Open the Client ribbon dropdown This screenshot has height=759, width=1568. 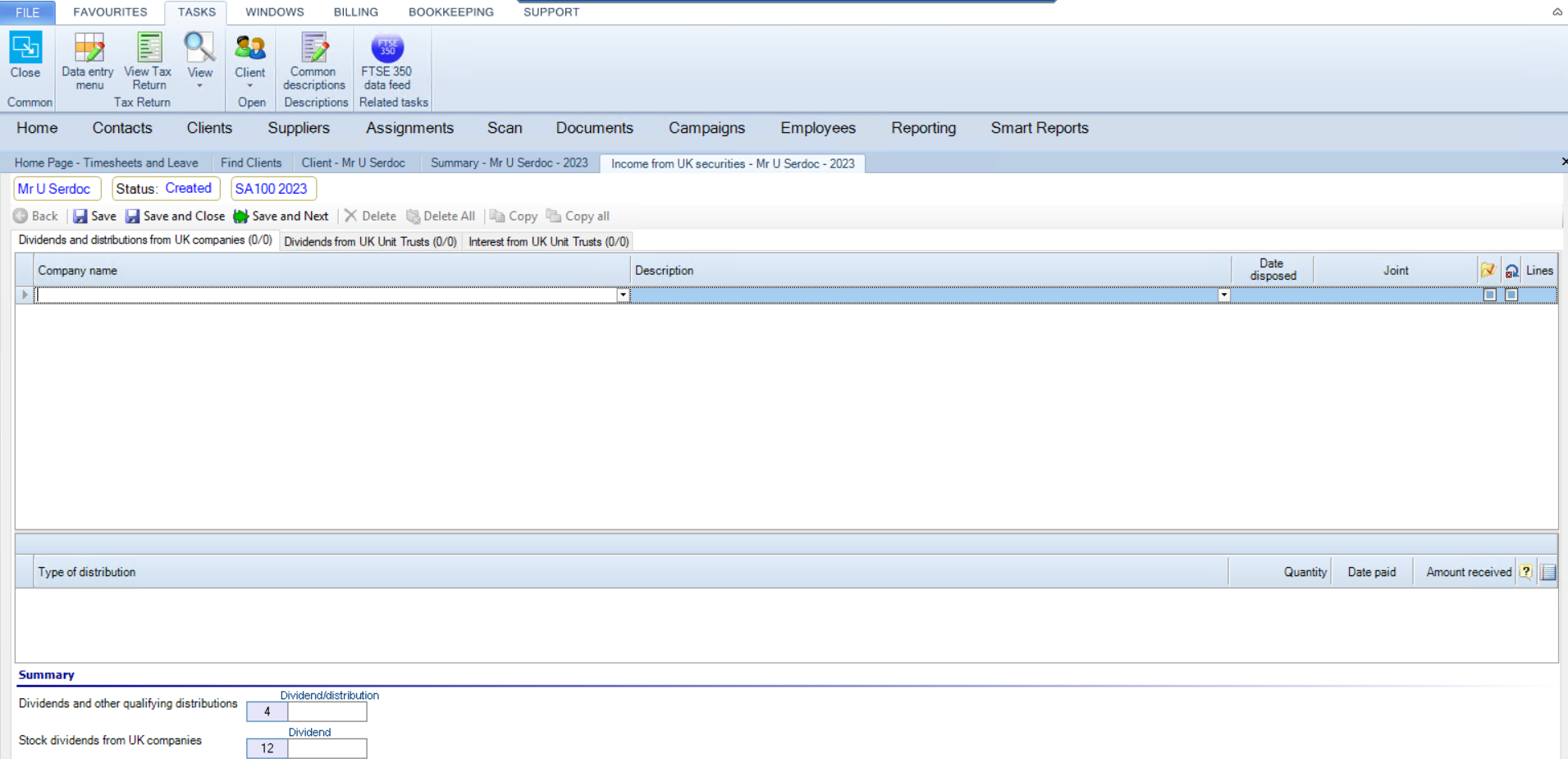[x=250, y=61]
